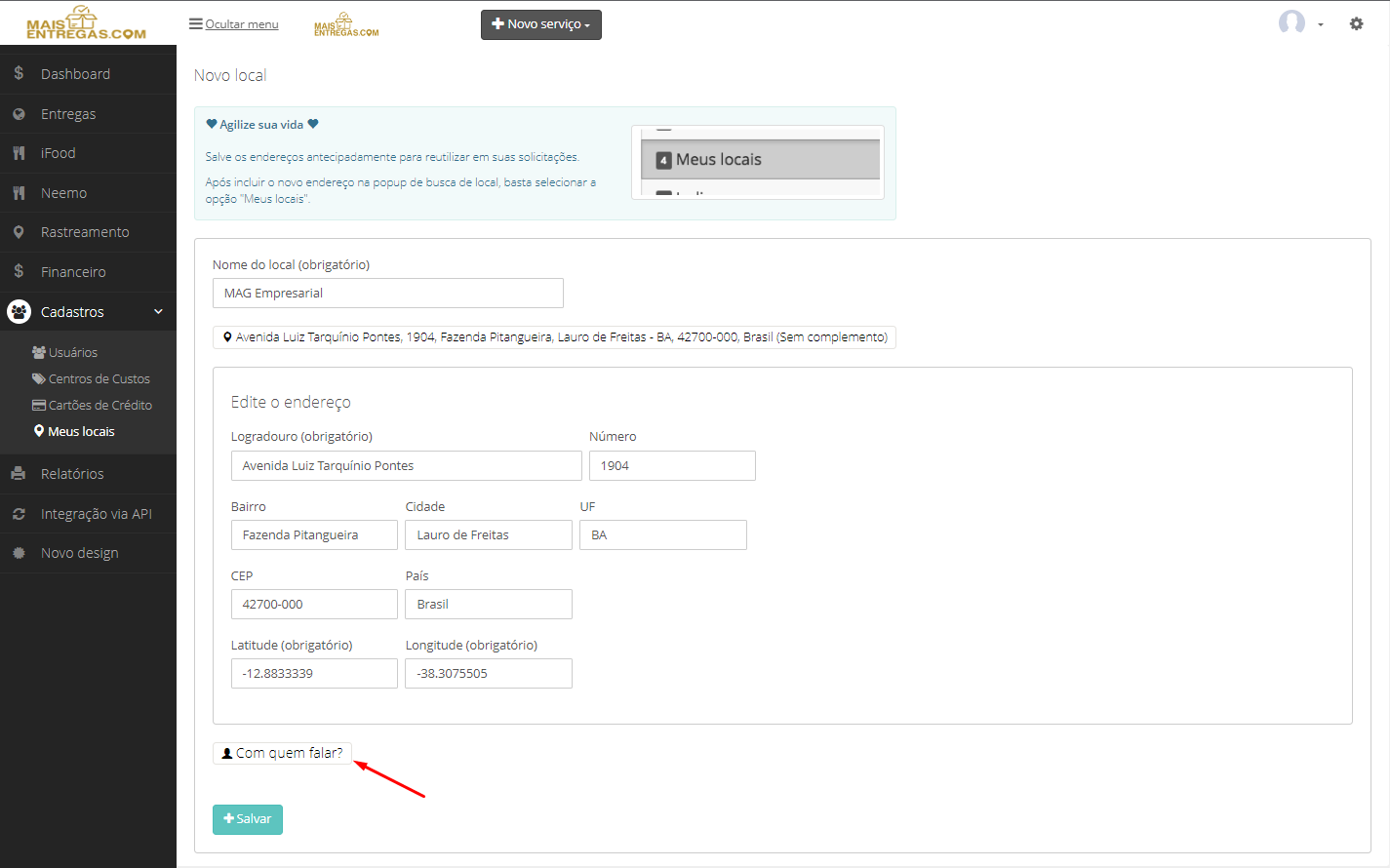
Task: Focus the Longitude field
Action: pos(489,674)
